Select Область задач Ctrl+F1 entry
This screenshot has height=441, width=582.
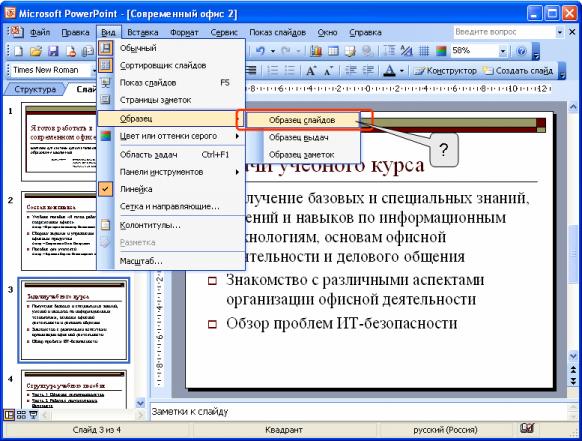171,154
